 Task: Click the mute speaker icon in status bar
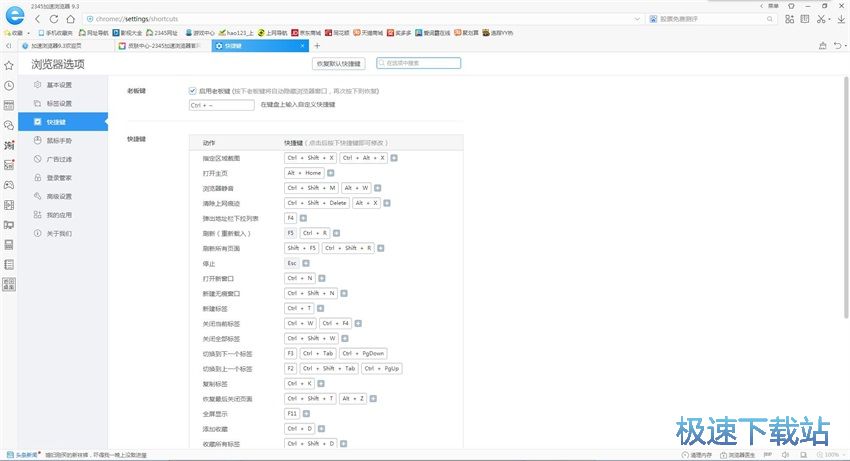click(x=785, y=455)
